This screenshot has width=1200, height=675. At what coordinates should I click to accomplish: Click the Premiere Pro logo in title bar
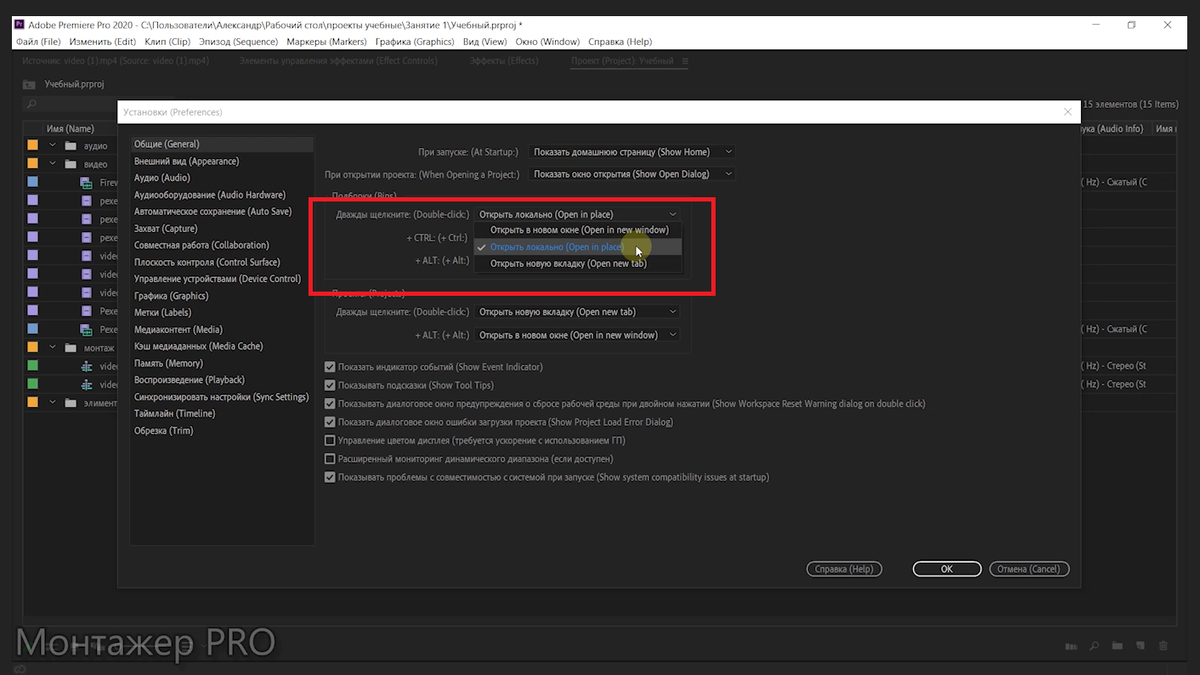(21, 24)
